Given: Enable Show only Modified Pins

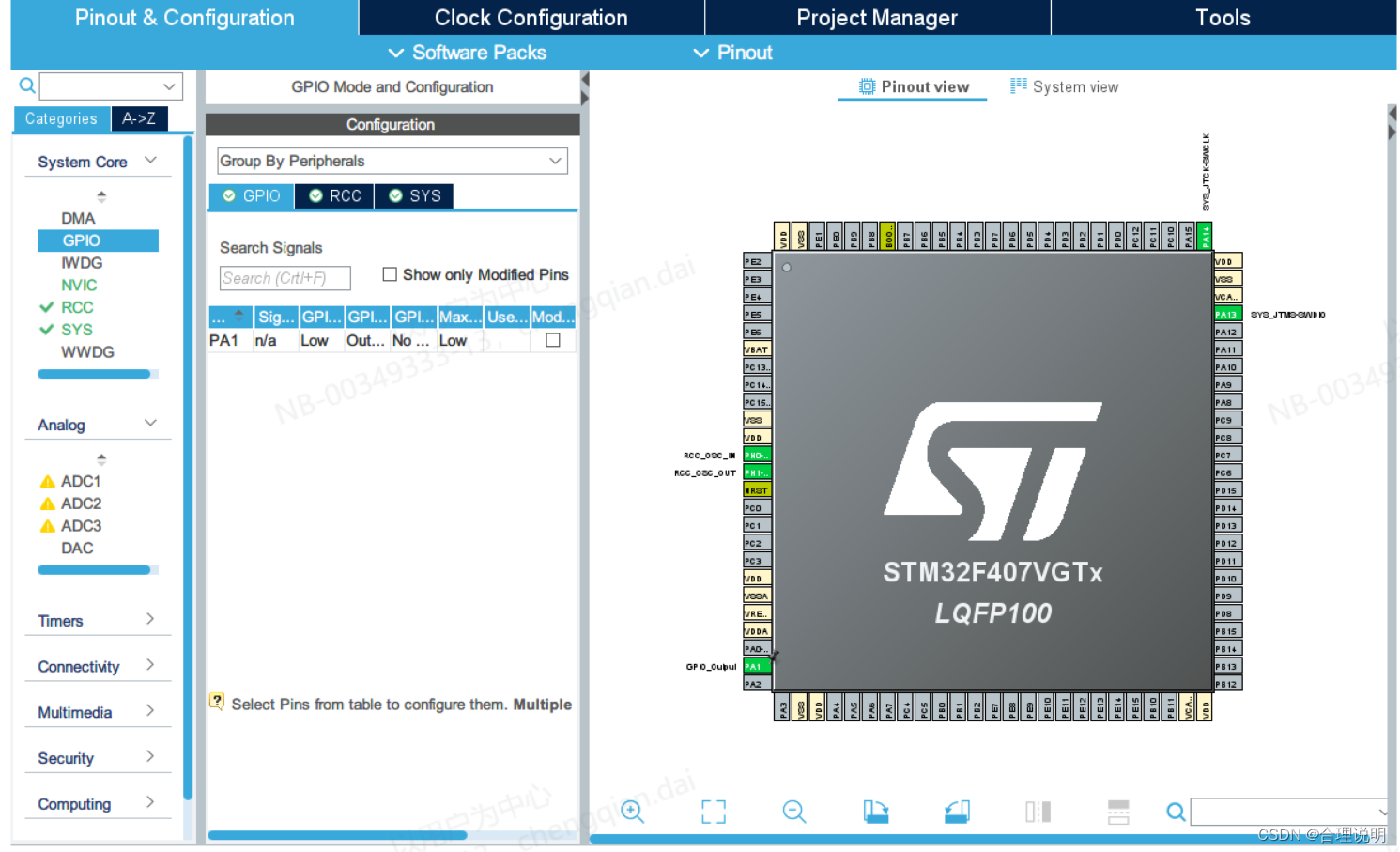Looking at the screenshot, I should (x=390, y=274).
